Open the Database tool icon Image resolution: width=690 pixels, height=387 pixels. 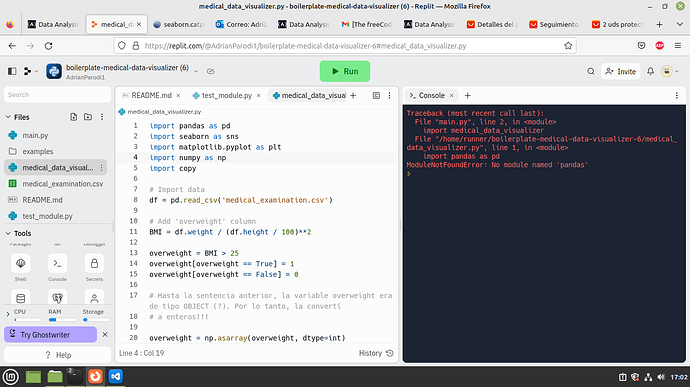coord(21,298)
